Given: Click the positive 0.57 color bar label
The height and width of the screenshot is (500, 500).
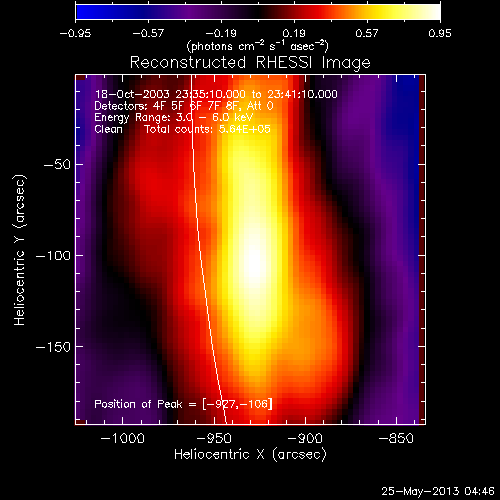Looking at the screenshot, I should coord(367,33).
